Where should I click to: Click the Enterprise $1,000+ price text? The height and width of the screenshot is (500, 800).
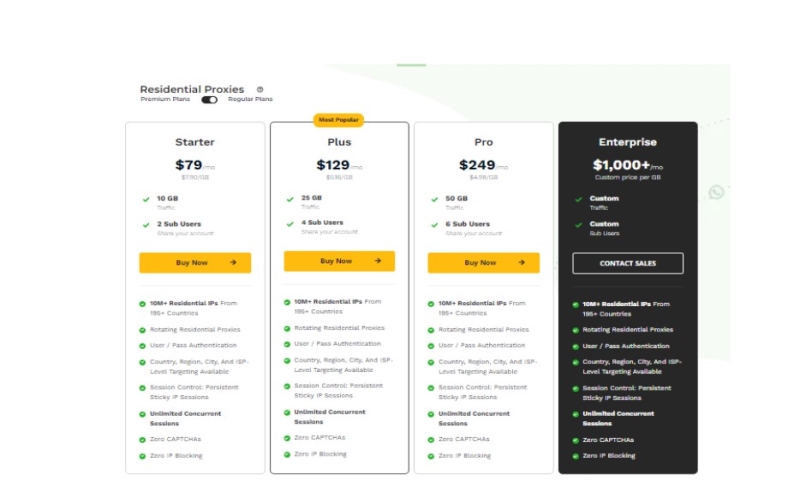(622, 166)
